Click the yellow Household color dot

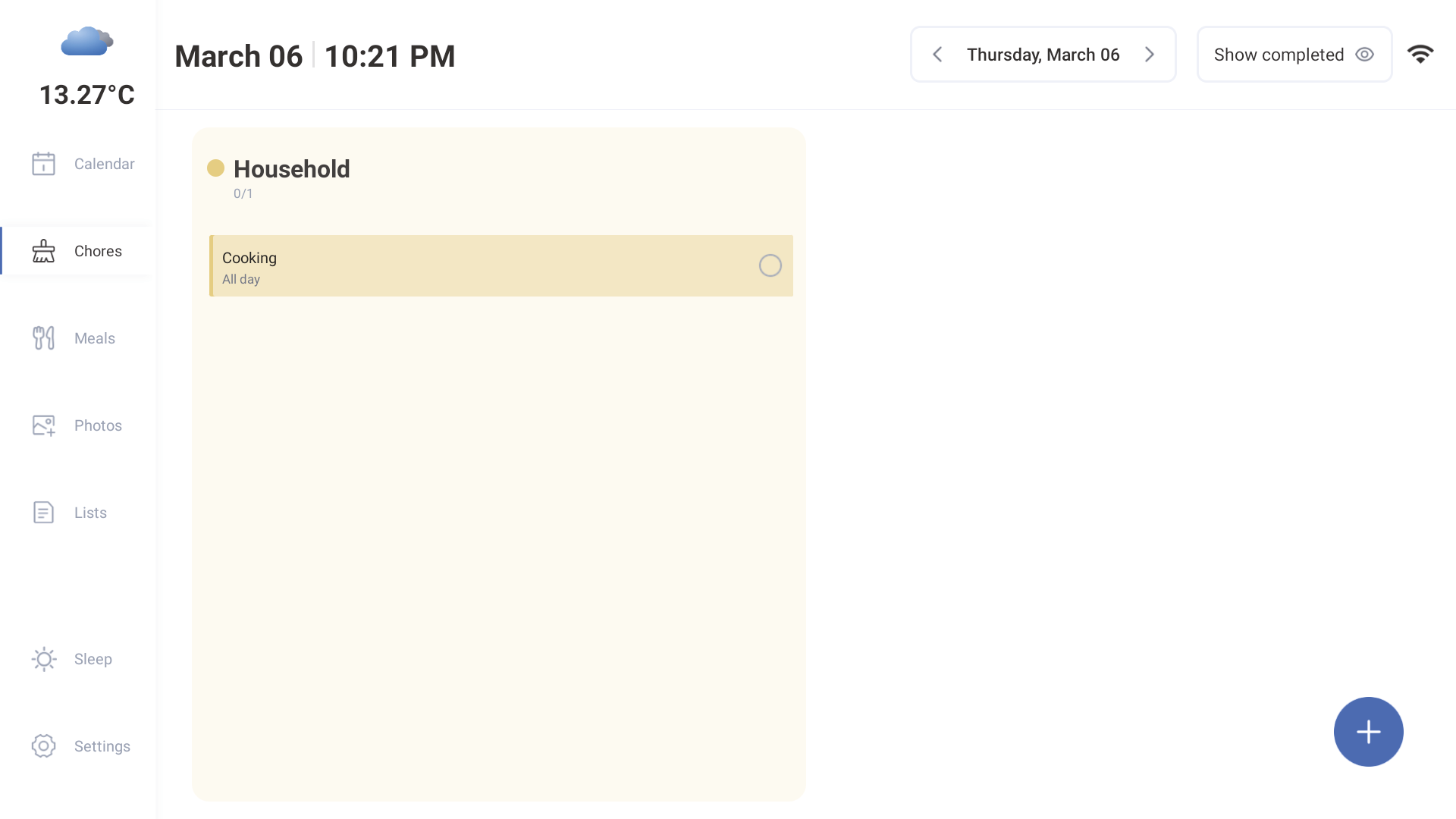(x=215, y=168)
